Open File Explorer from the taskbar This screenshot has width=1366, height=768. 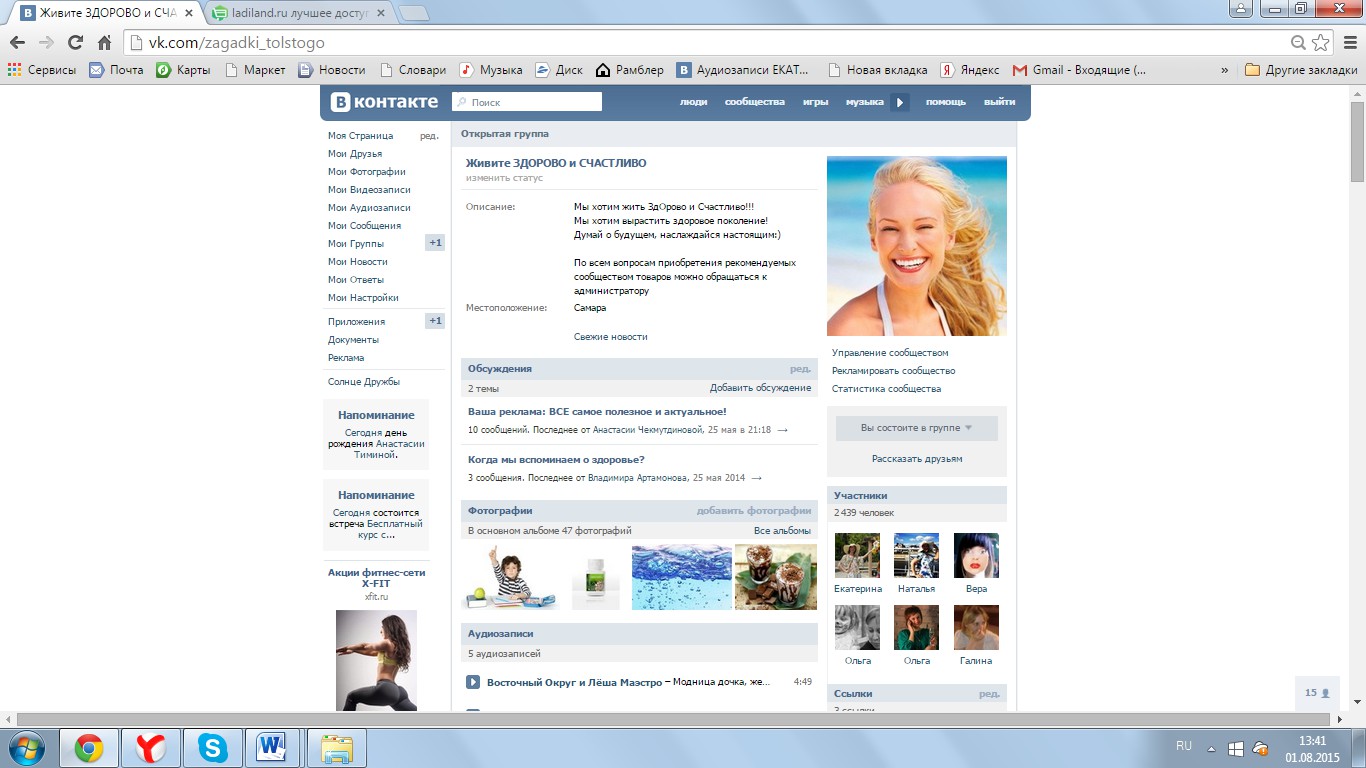(337, 748)
